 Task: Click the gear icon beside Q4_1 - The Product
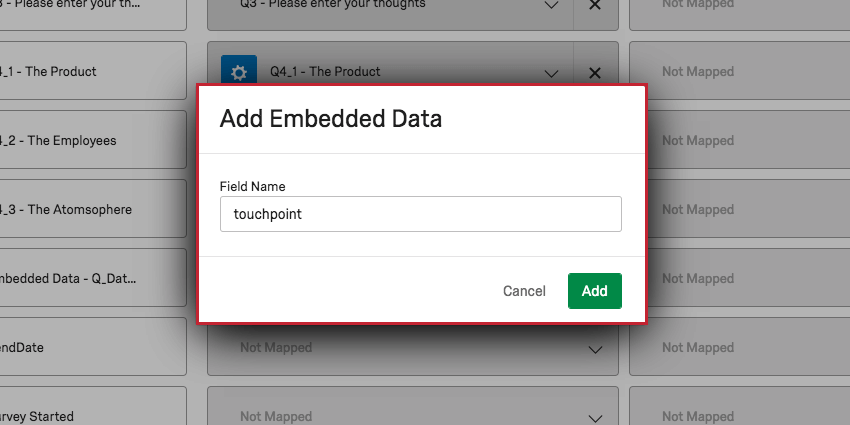pyautogui.click(x=238, y=72)
